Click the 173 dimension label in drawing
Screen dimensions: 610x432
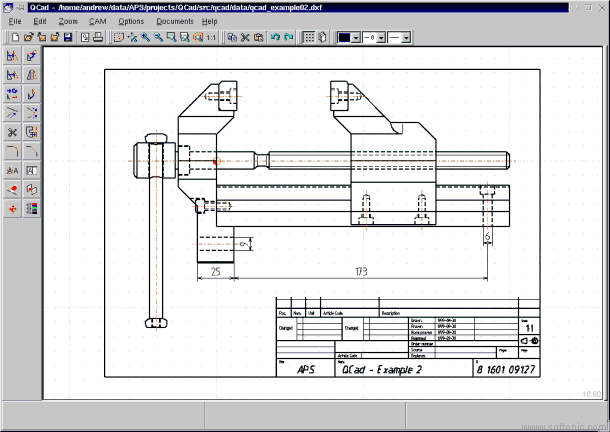363,271
